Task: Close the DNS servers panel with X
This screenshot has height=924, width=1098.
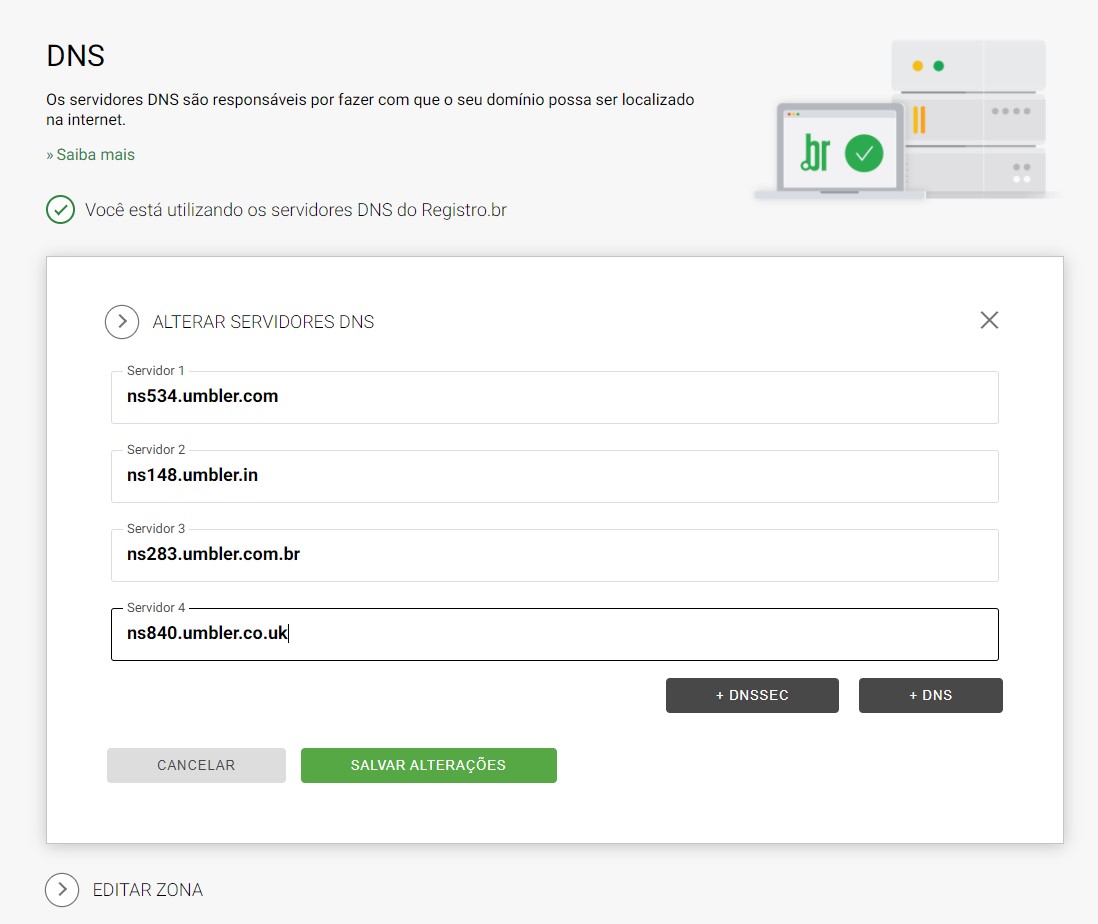Action: pos(989,320)
